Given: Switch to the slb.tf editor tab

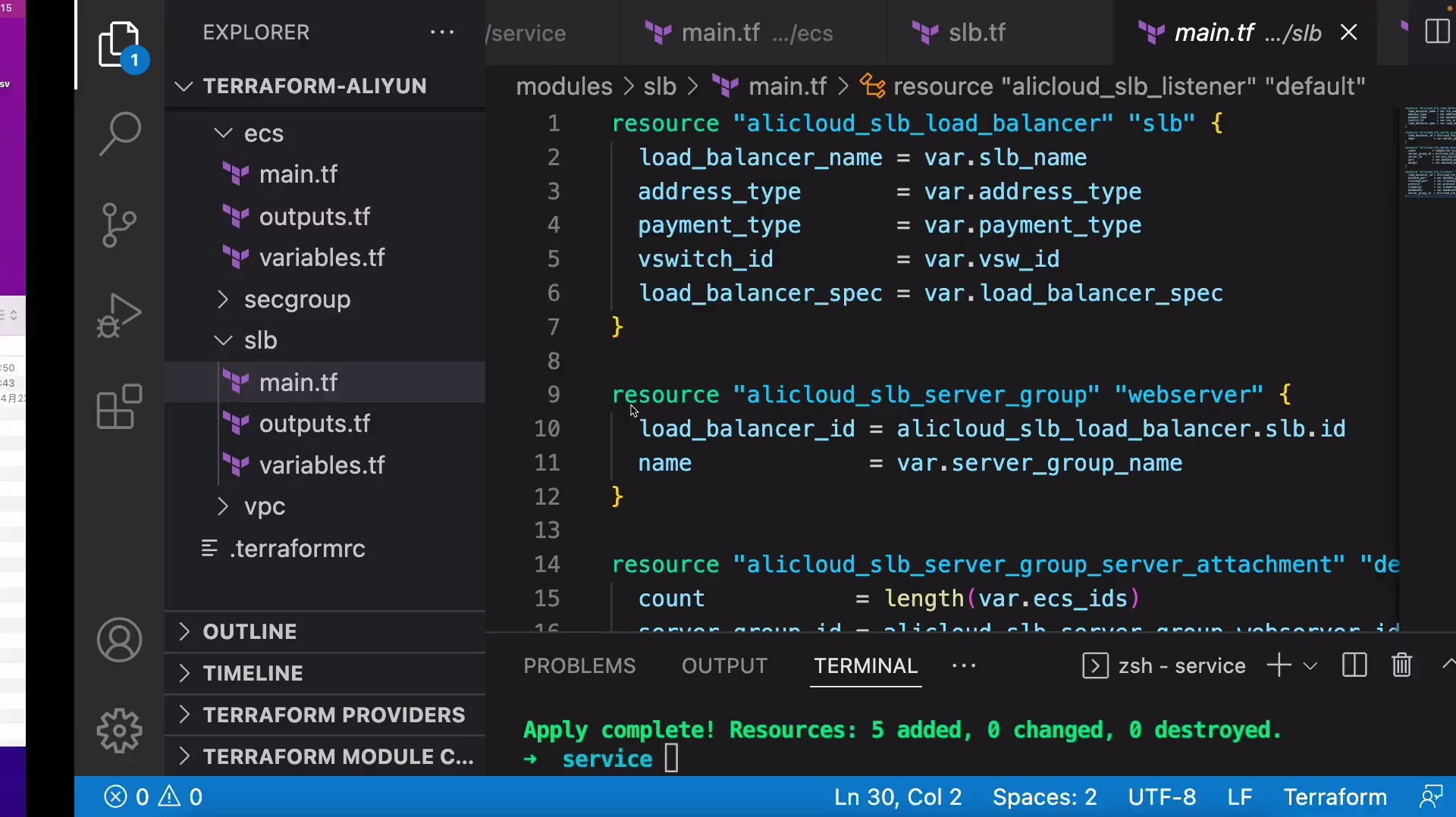Looking at the screenshot, I should click(977, 33).
